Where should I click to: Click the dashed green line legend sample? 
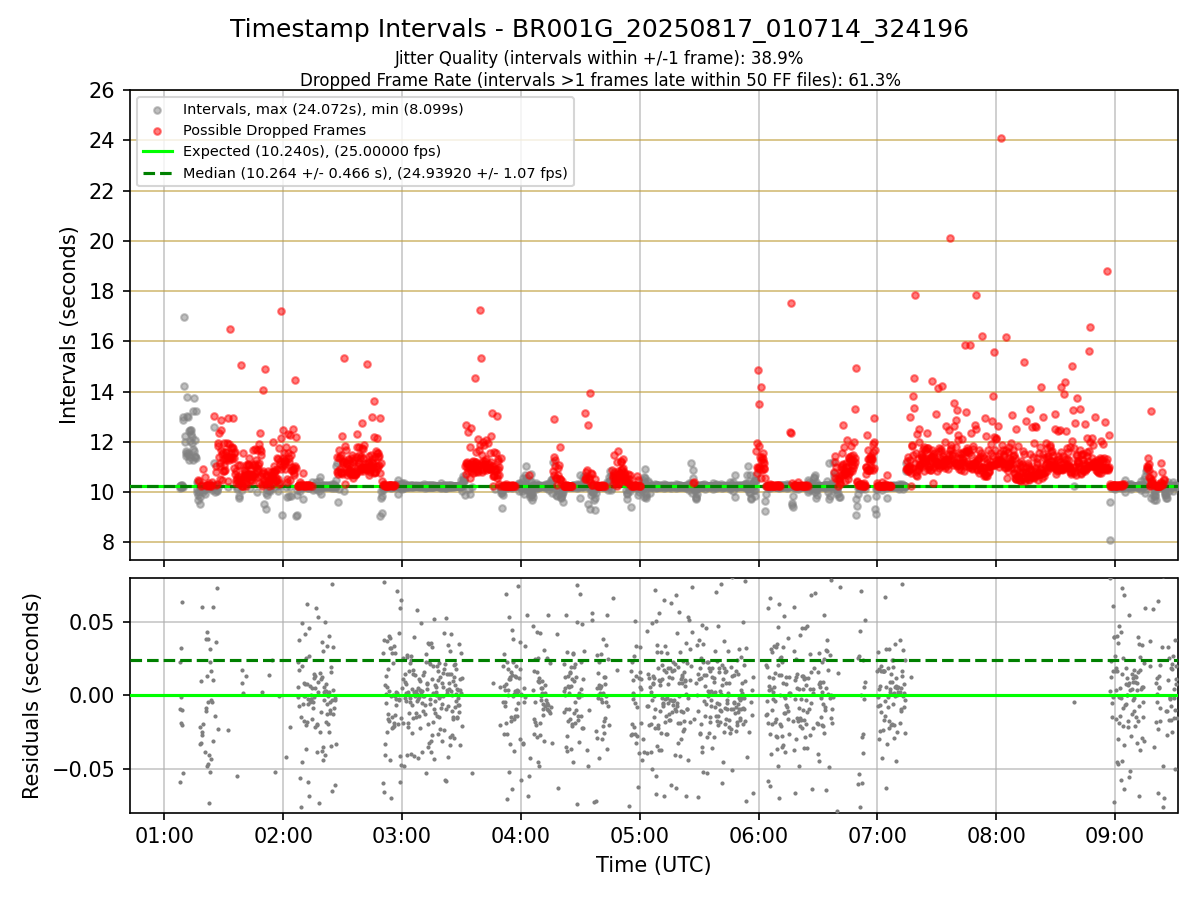click(157, 173)
